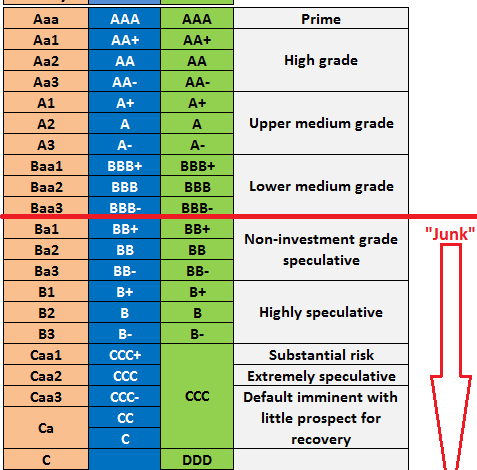Click the red "Junk" label

tap(450, 234)
